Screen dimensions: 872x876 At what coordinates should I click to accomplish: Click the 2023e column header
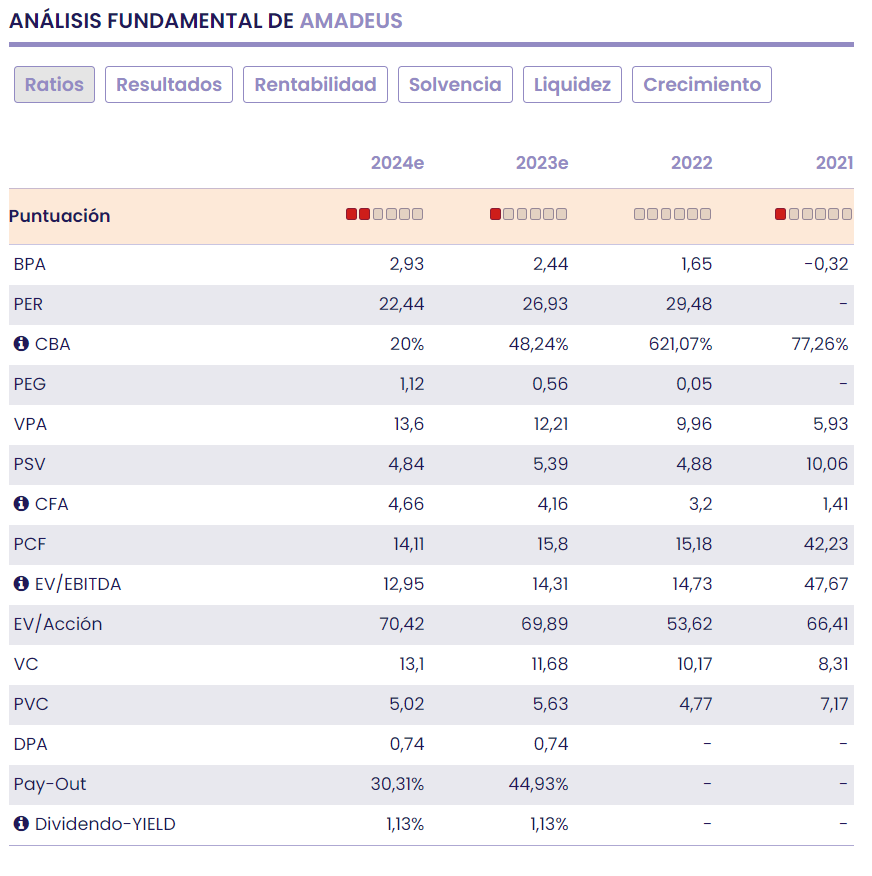coord(541,163)
